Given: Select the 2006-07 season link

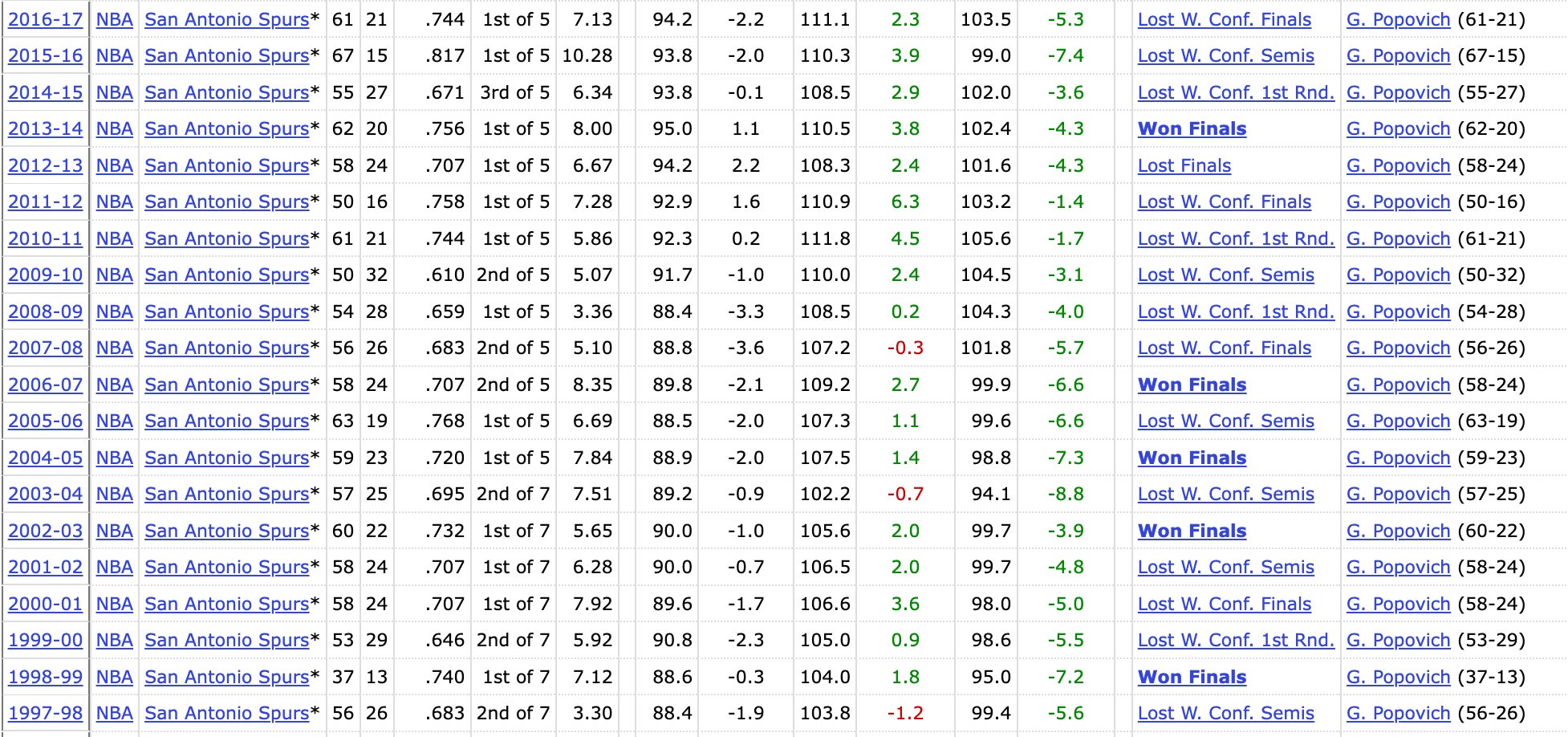Looking at the screenshot, I should click(45, 385).
